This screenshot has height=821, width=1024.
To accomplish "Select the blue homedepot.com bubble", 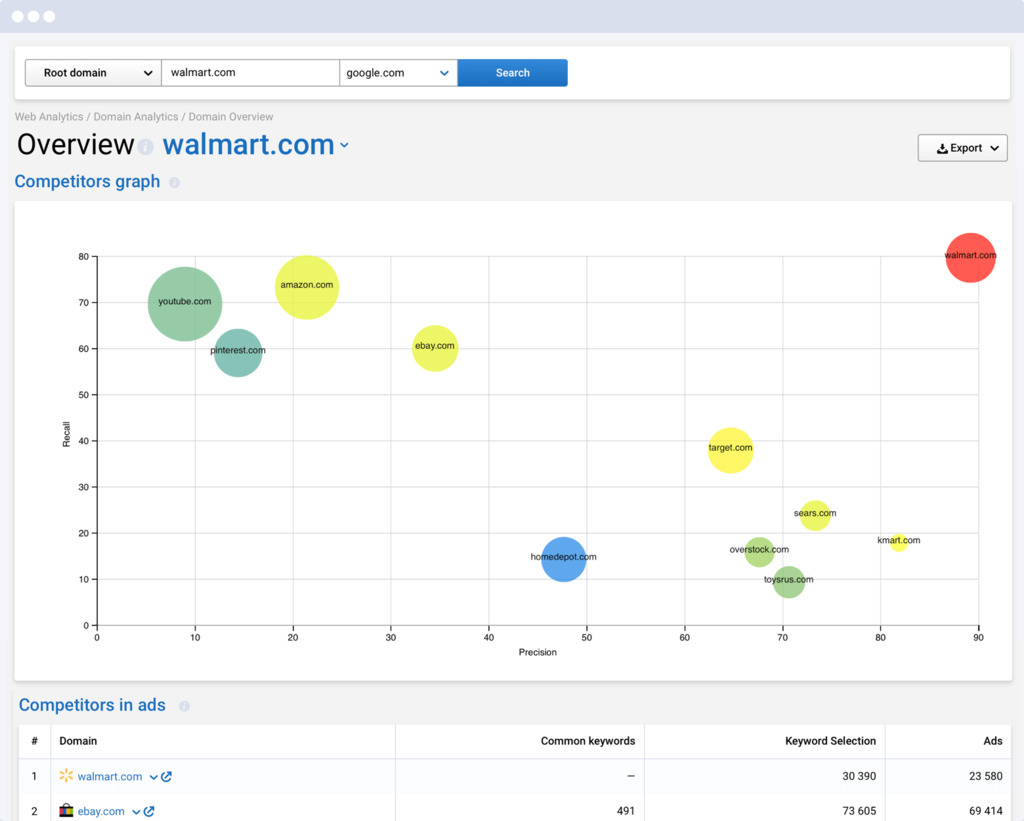I will click(564, 559).
